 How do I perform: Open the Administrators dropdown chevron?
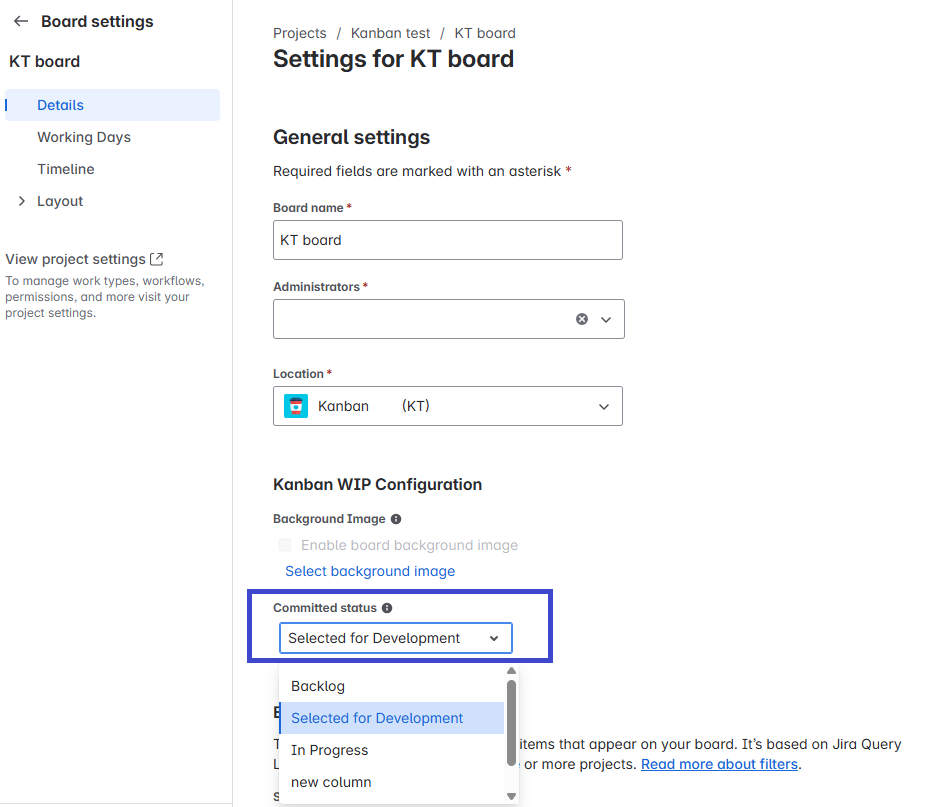coord(605,319)
